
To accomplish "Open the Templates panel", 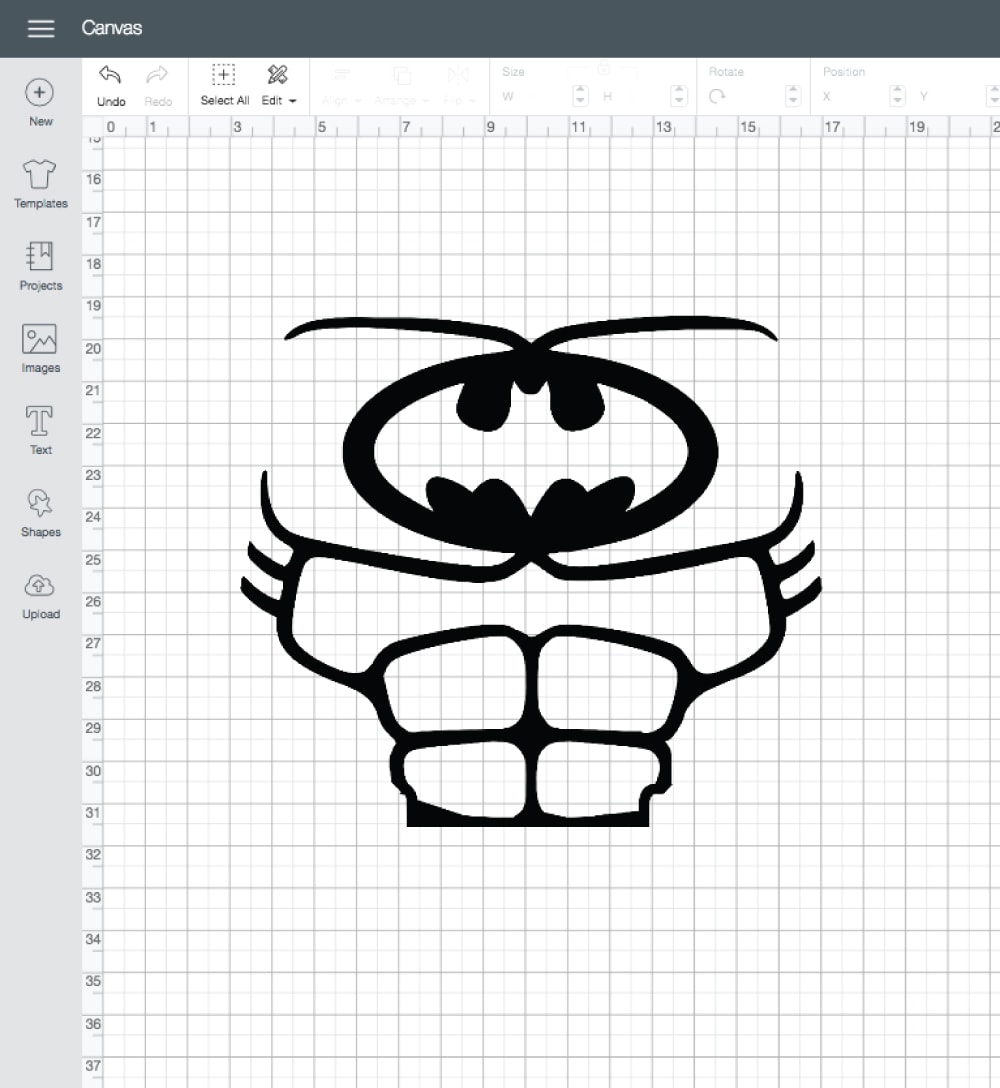I will tap(40, 176).
